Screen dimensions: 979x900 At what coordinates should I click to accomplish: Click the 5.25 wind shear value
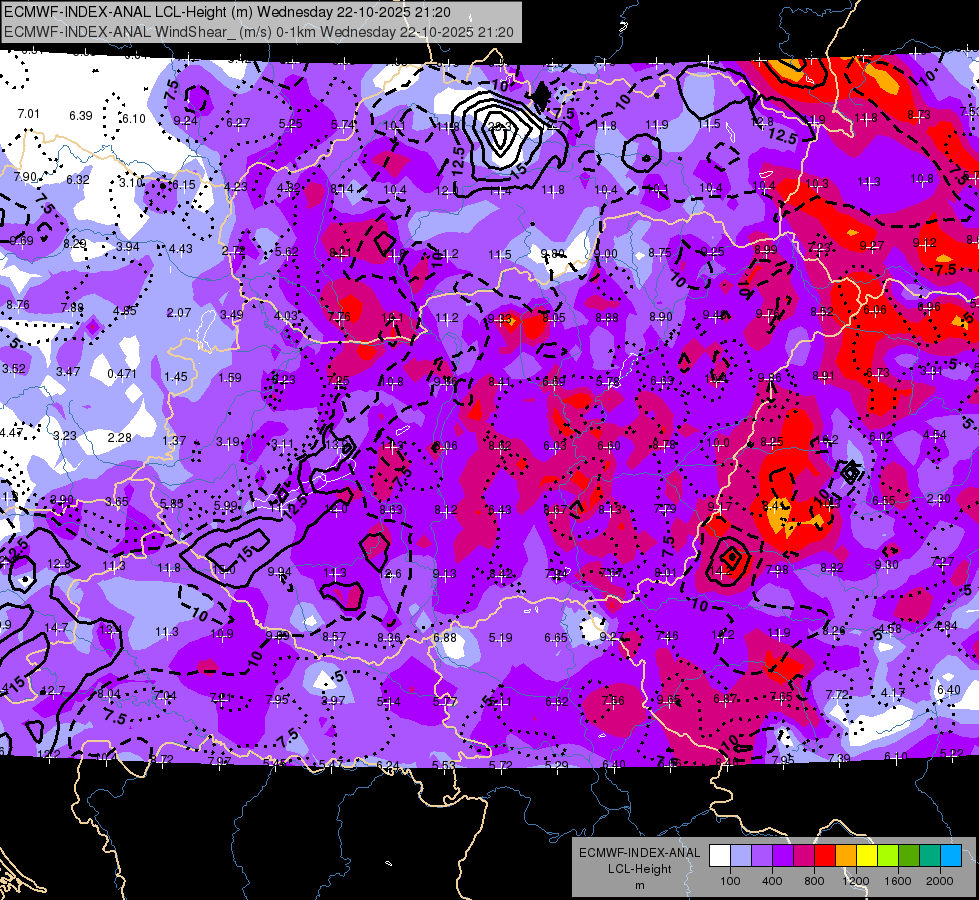290,124
